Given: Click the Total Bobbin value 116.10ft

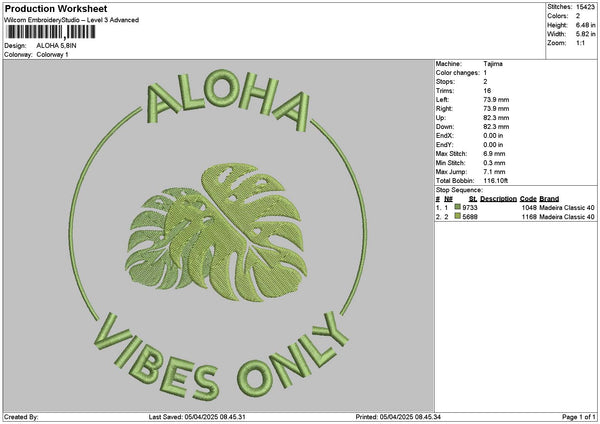Looking at the screenshot, I should click(498, 180).
